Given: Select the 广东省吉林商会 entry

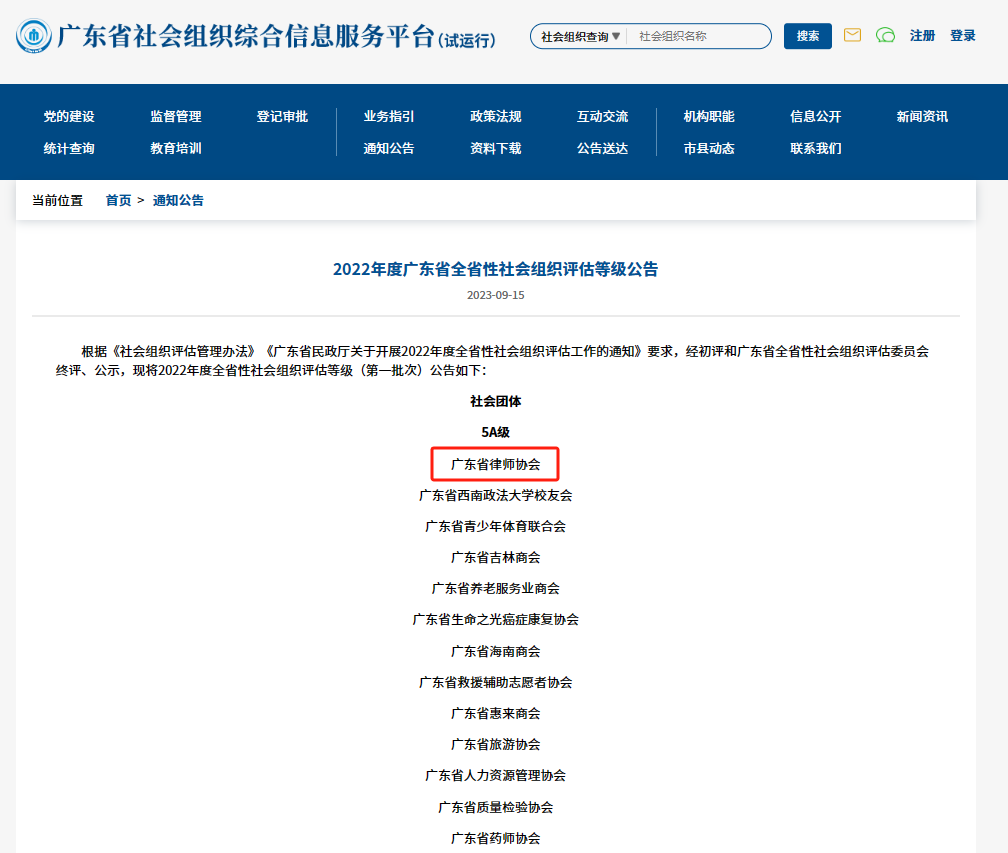Looking at the screenshot, I should coord(496,557).
